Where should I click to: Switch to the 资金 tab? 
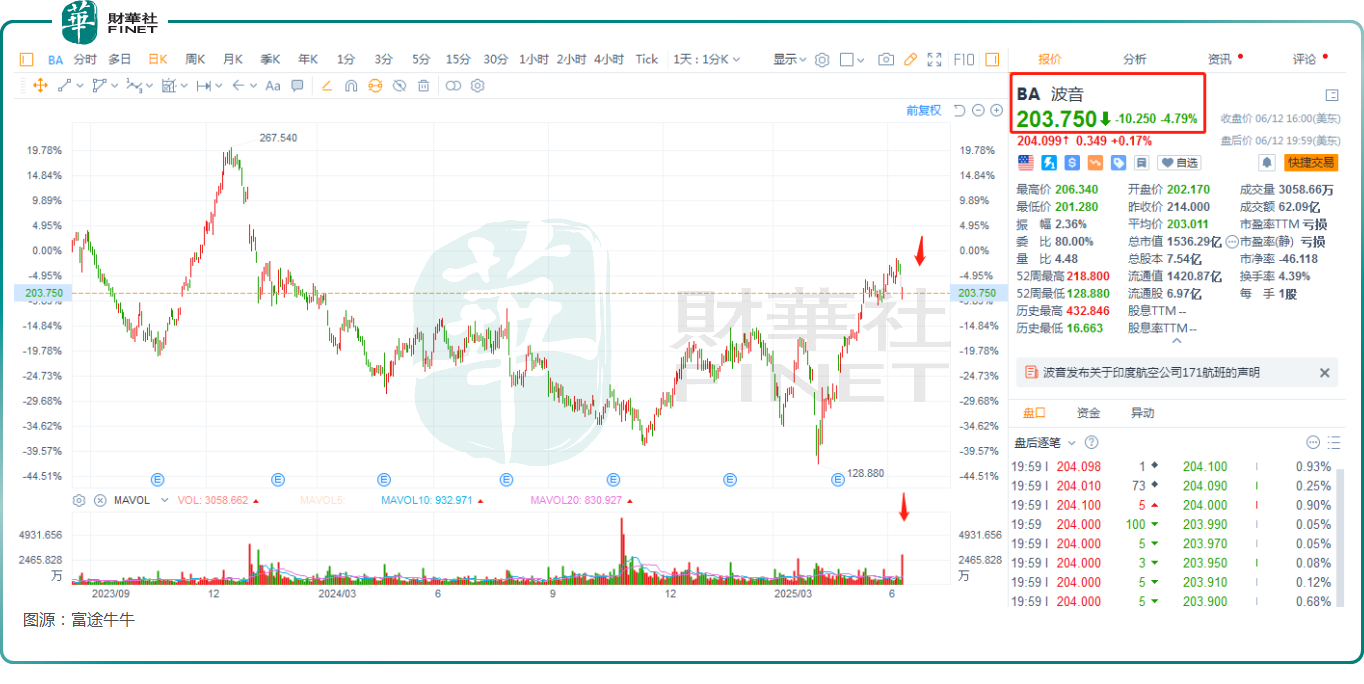[1088, 413]
